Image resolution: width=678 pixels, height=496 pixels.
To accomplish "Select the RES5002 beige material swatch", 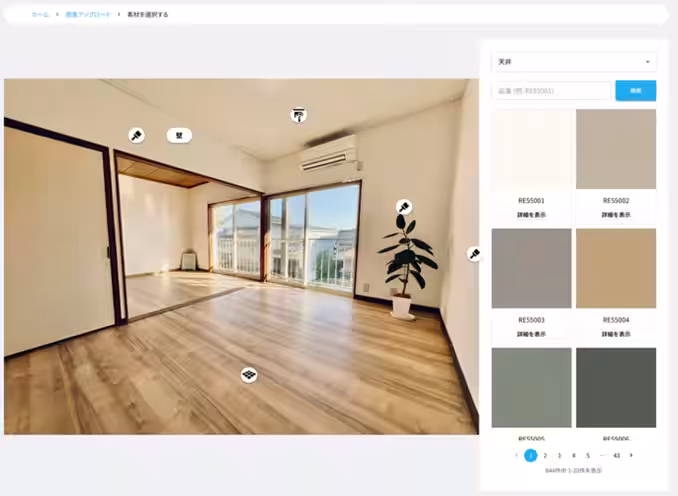I will pyautogui.click(x=616, y=149).
